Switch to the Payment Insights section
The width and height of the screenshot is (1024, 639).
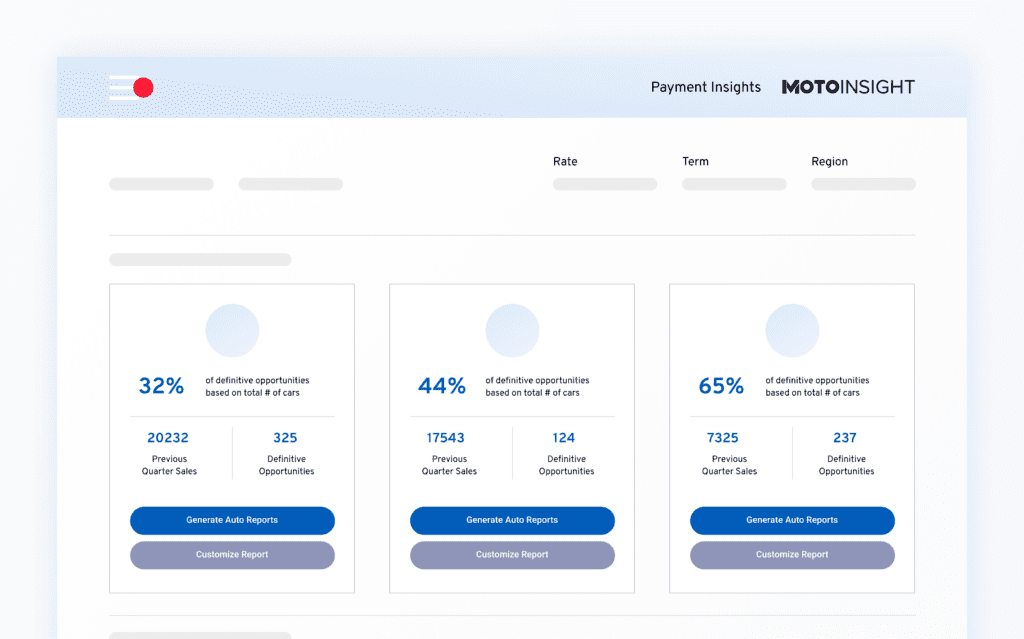(706, 87)
